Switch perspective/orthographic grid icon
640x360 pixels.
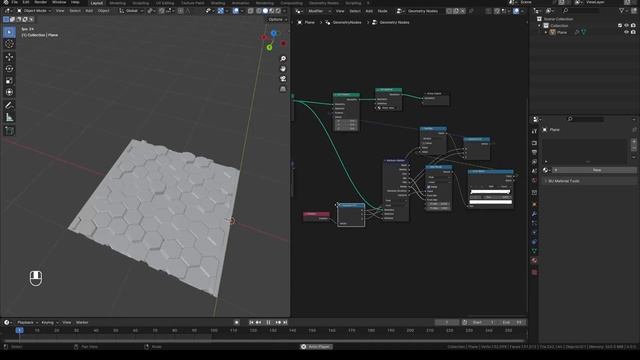(x=283, y=89)
